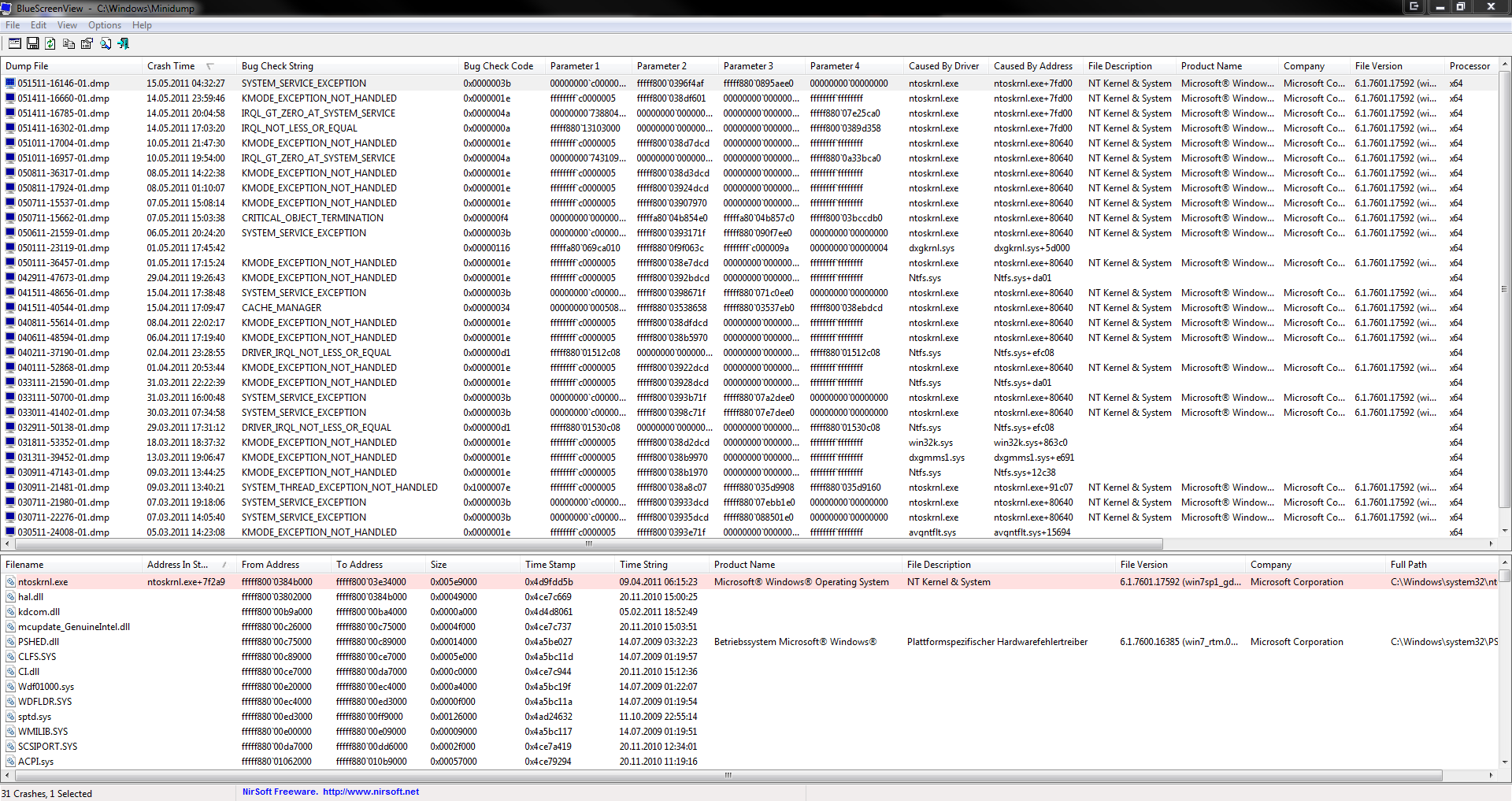
Task: Click the dump icon of 051511-16146-01.dmp
Action: point(10,83)
